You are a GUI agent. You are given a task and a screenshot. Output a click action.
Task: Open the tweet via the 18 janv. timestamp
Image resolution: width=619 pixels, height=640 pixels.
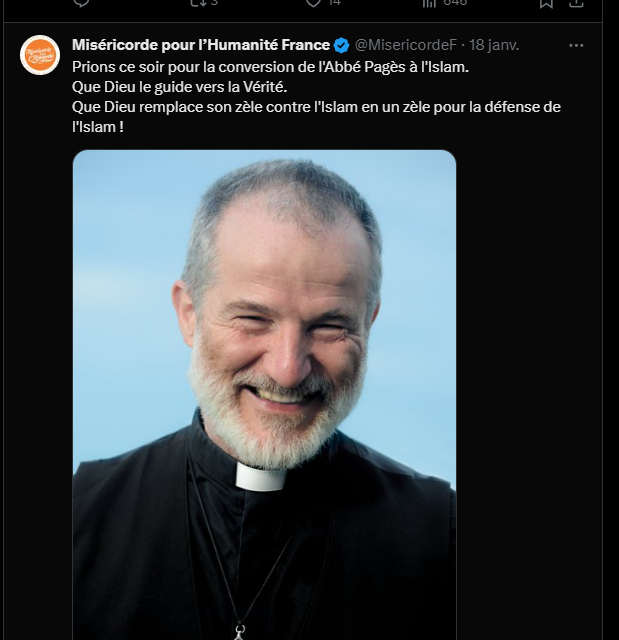[x=494, y=45]
